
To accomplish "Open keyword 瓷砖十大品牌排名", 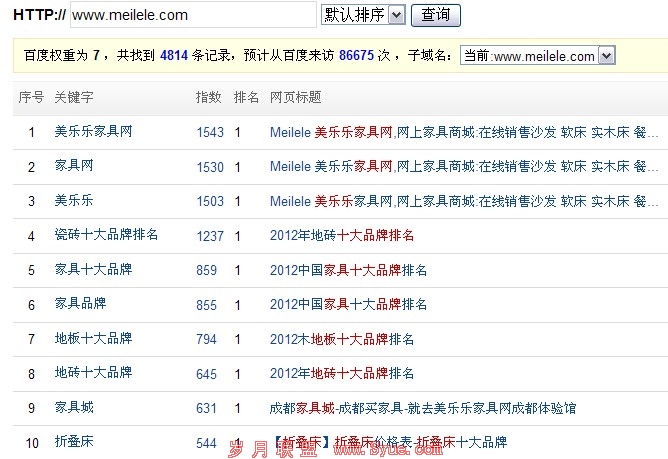I will click(x=106, y=235).
